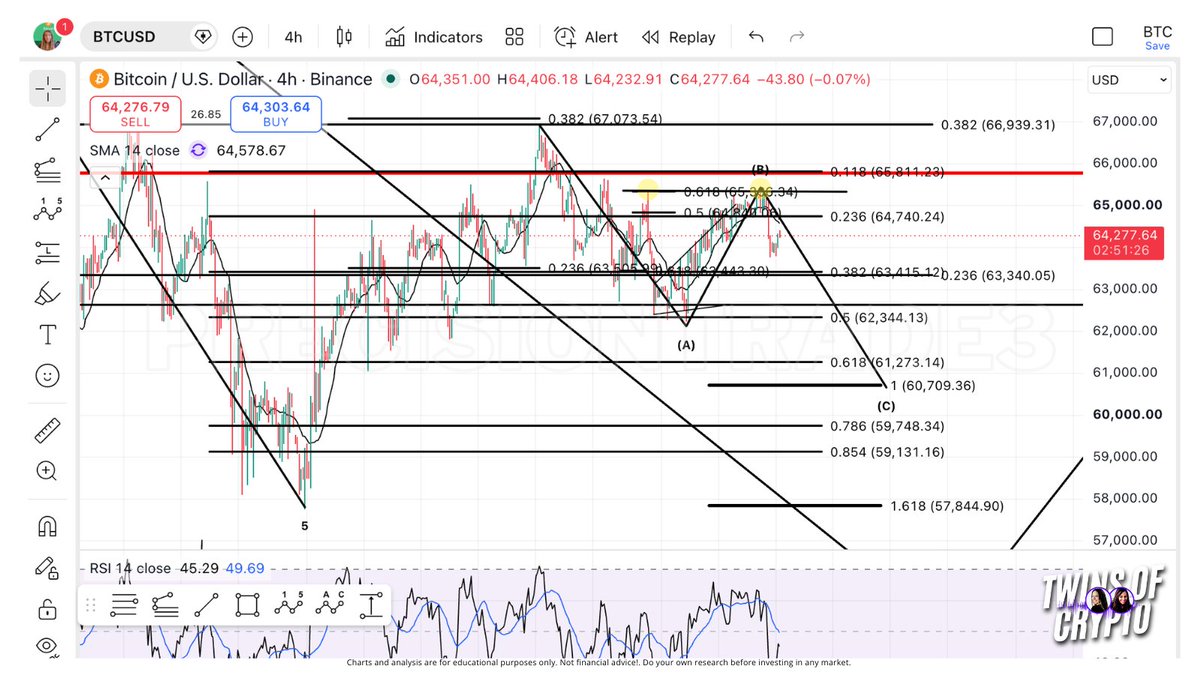Screen dimensions: 1200x675
Task: Open the BTCUSD symbol search
Action: tap(124, 37)
